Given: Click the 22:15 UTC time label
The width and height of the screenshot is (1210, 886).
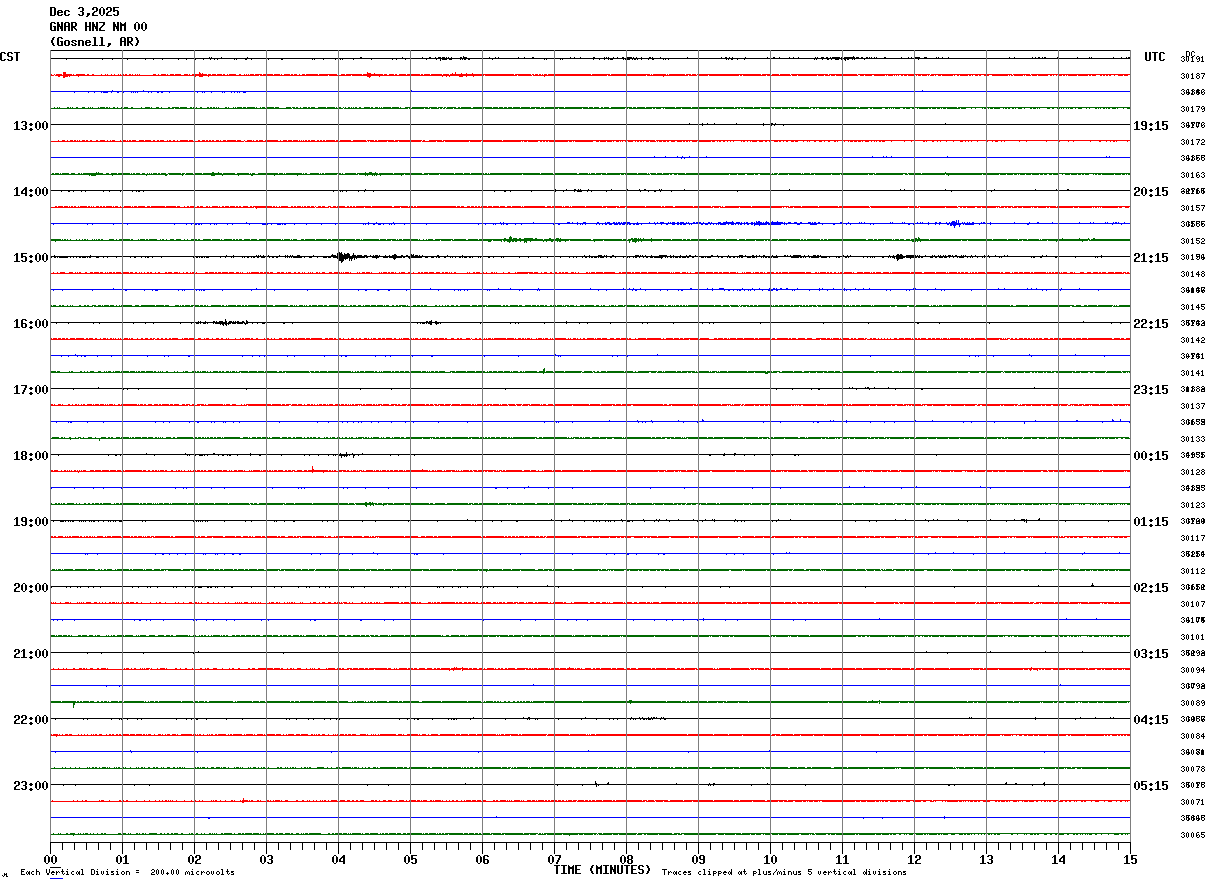Looking at the screenshot, I should click(1151, 323).
